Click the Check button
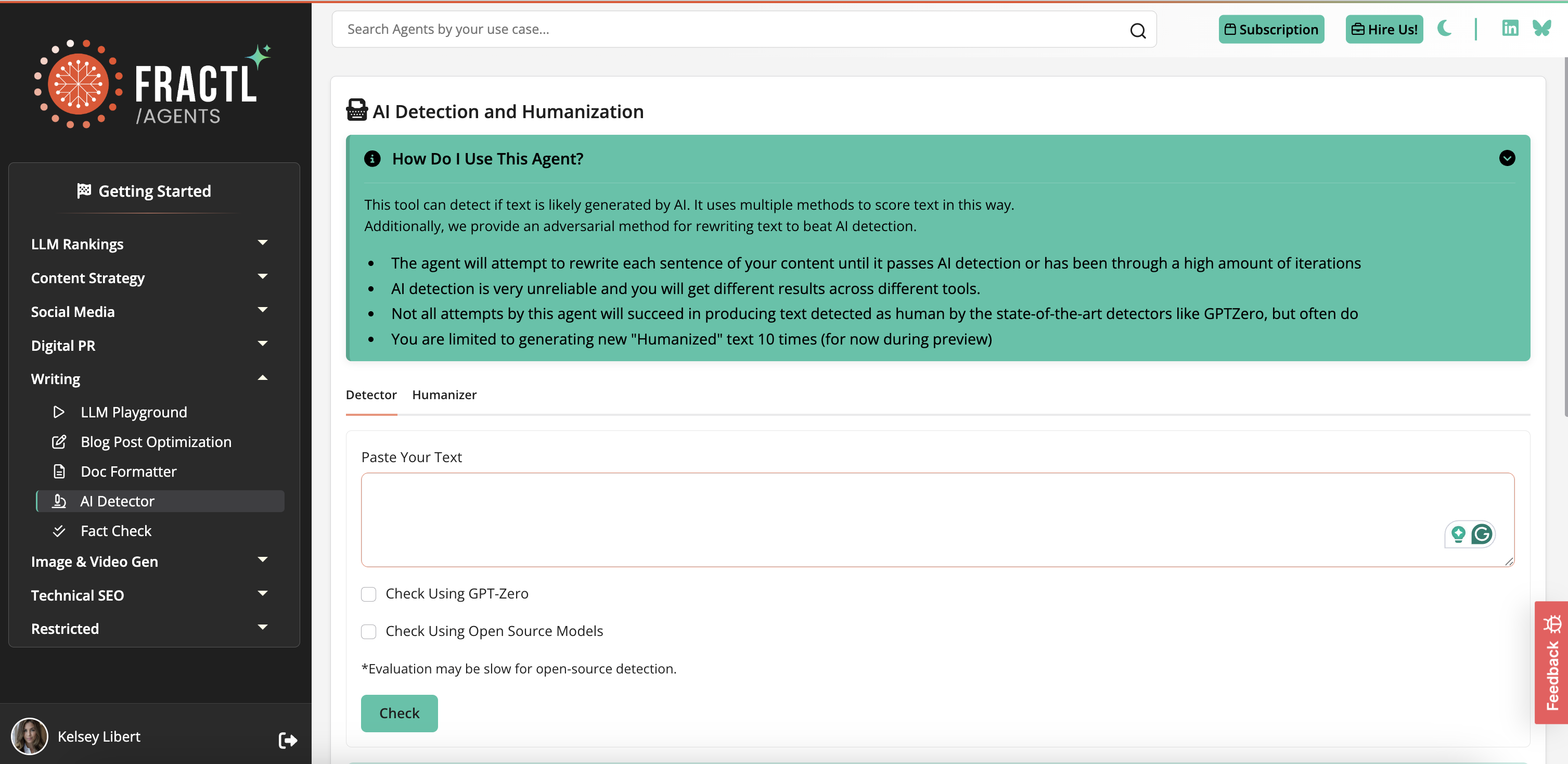Viewport: 1568px width, 764px height. [x=399, y=713]
